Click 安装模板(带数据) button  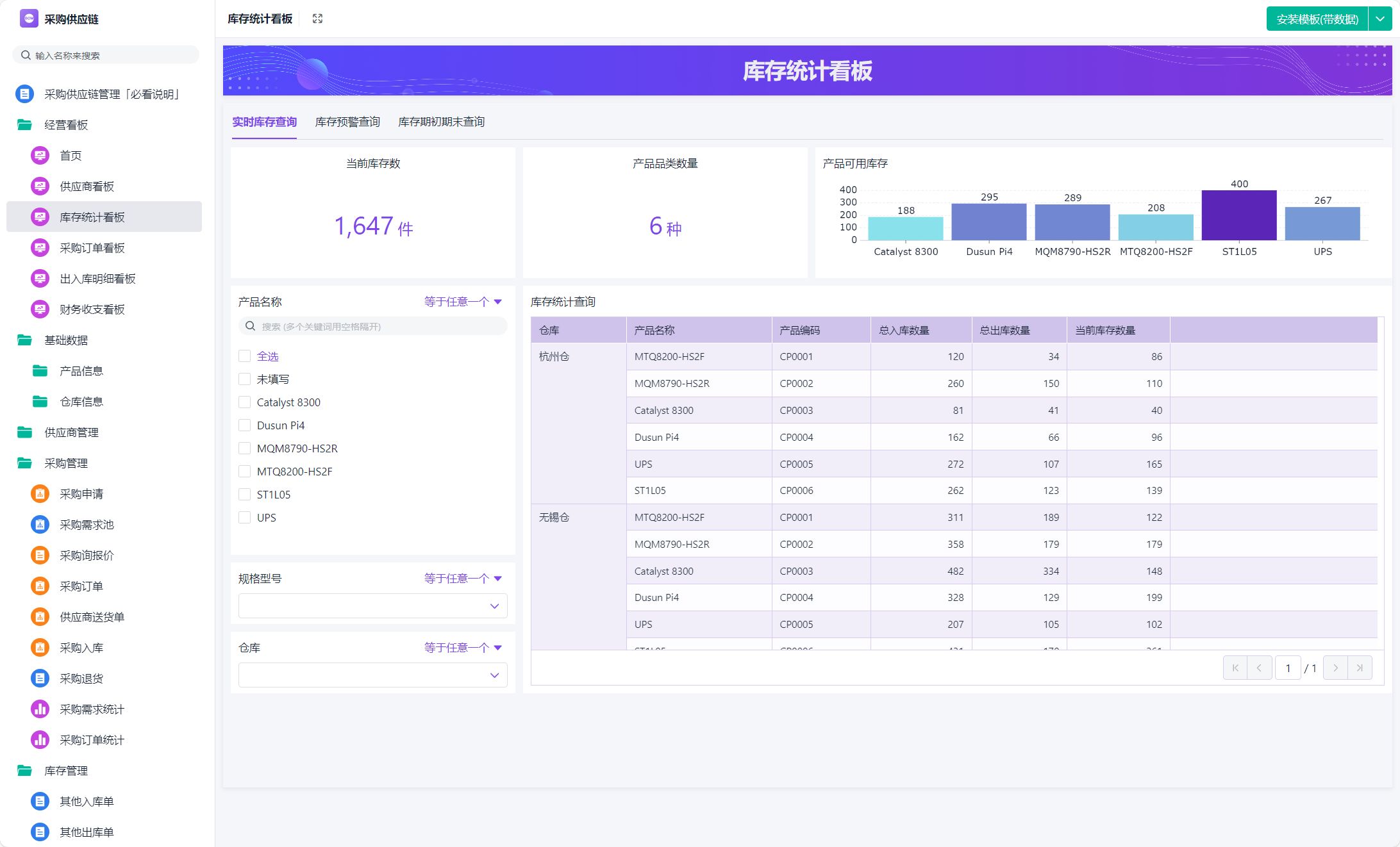tap(1317, 19)
